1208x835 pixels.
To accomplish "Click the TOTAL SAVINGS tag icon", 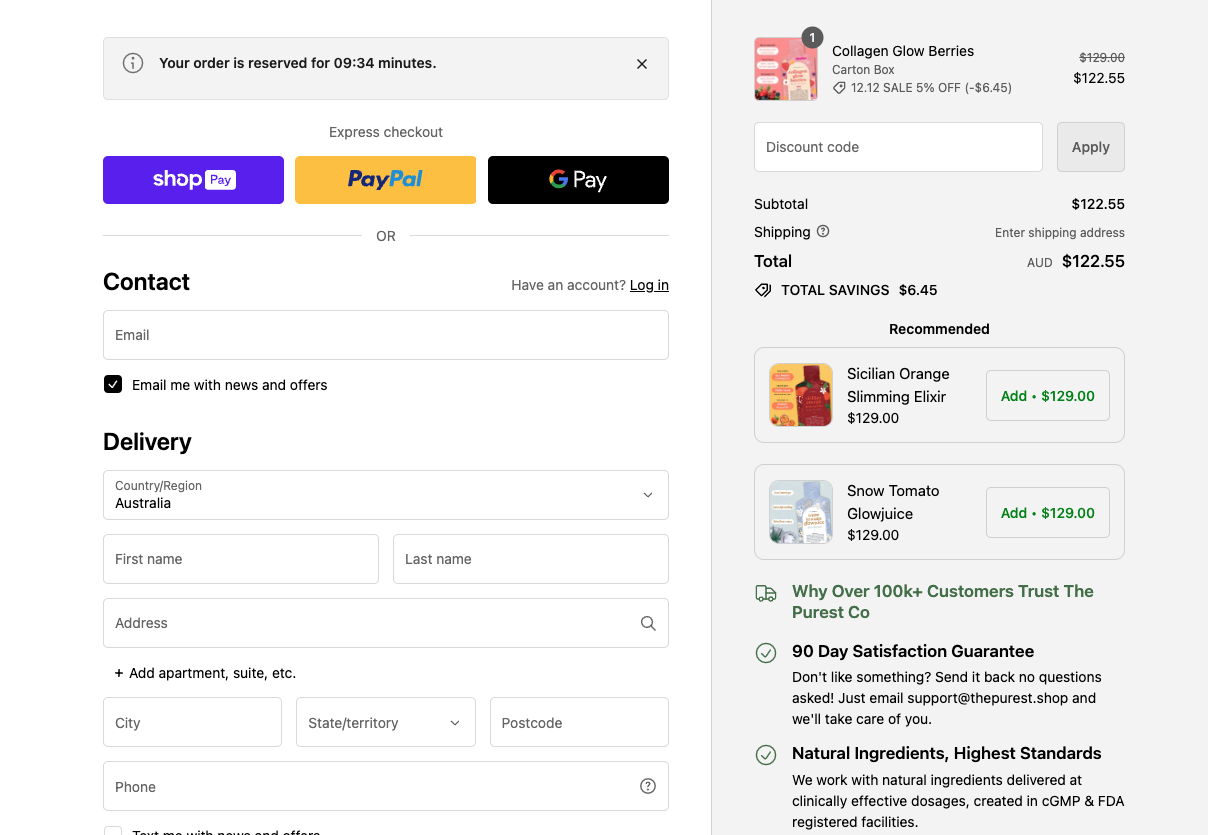I will [763, 290].
